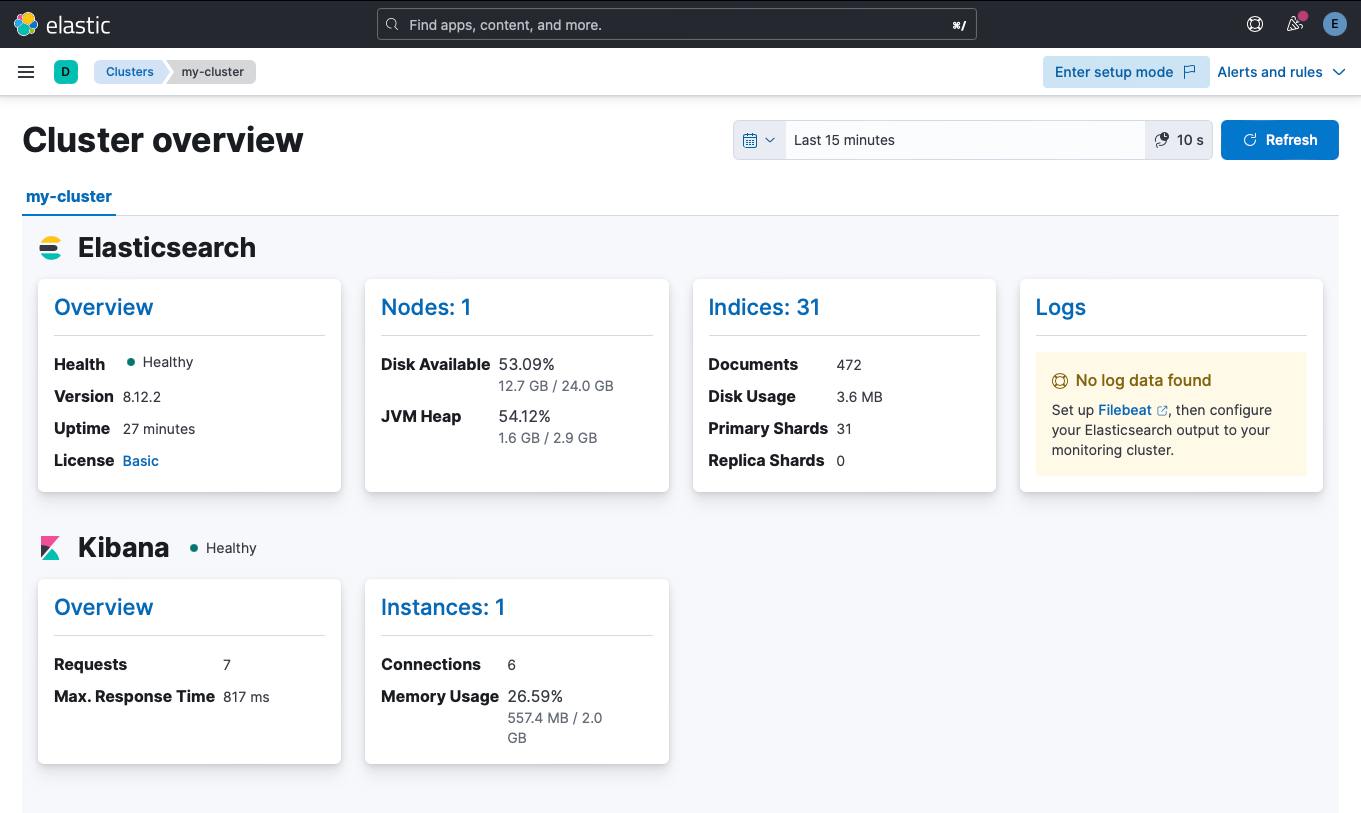Click the Find apps search field
Viewport: 1361px width, 813px height.
[x=677, y=24]
